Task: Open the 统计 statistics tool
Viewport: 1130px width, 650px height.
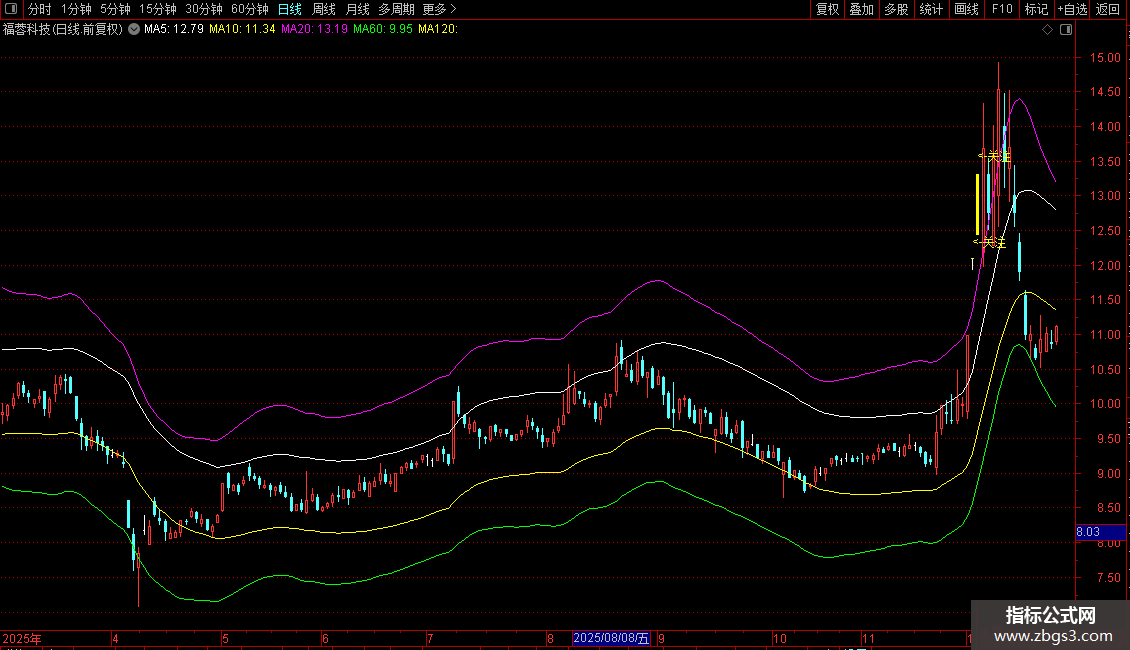Action: coord(931,9)
